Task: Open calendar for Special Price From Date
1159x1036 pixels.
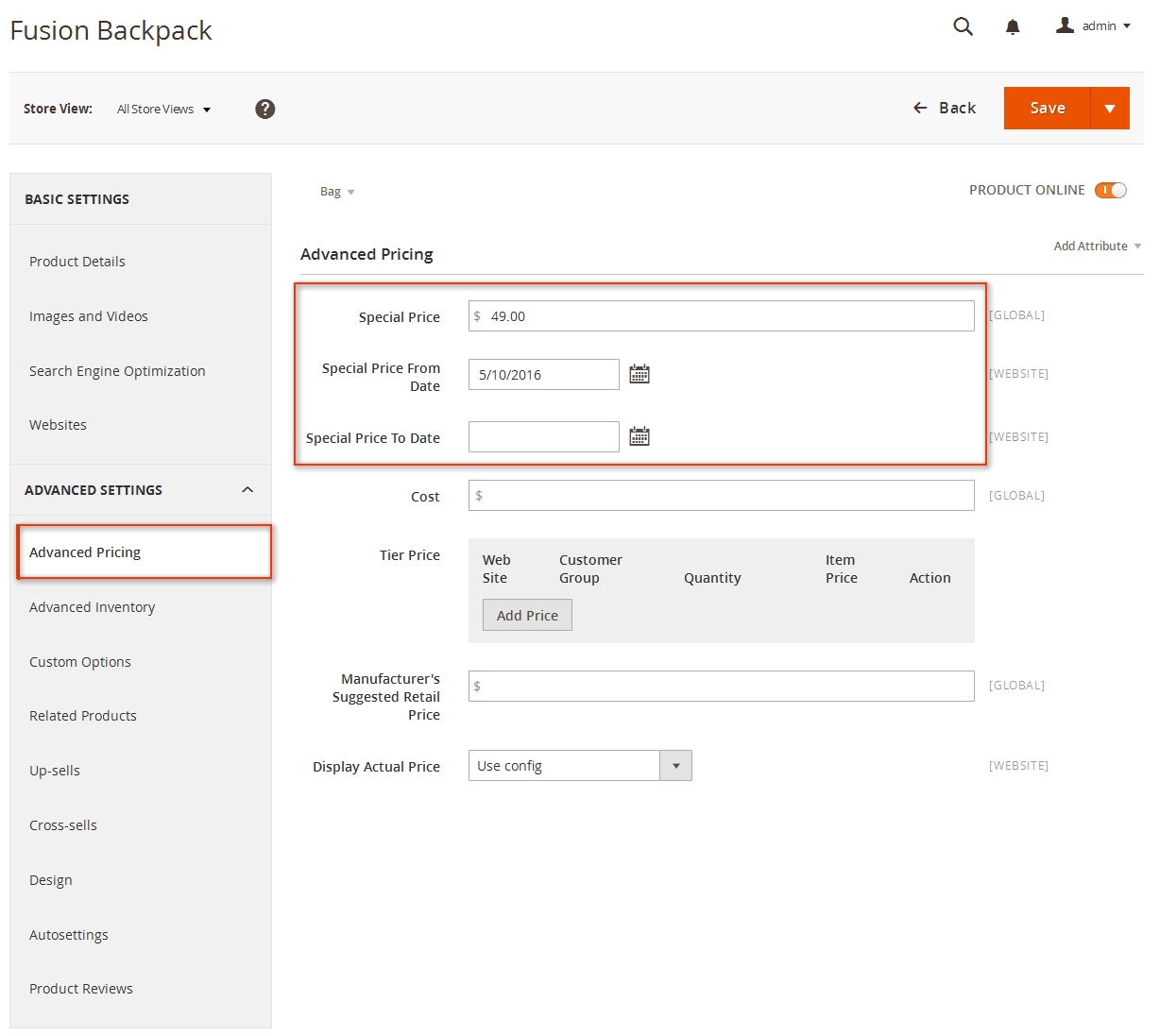Action: pos(639,374)
